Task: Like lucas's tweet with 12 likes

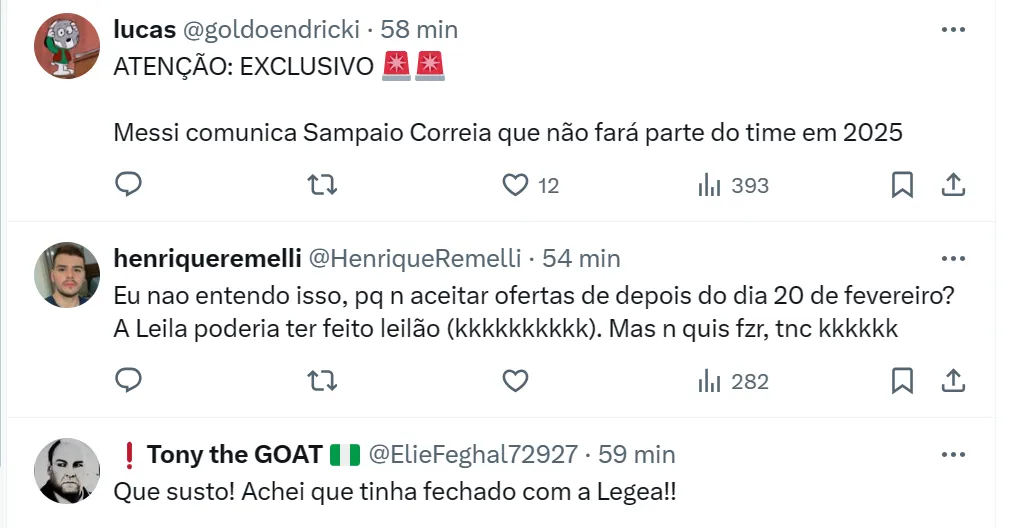Action: (515, 185)
